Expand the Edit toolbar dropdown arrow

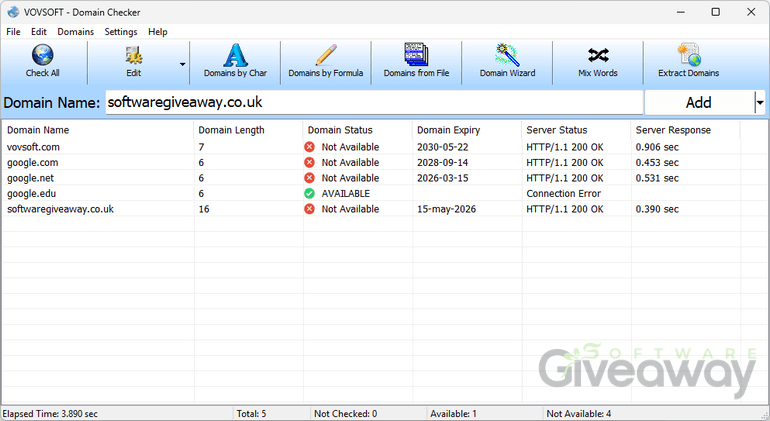tap(182, 63)
